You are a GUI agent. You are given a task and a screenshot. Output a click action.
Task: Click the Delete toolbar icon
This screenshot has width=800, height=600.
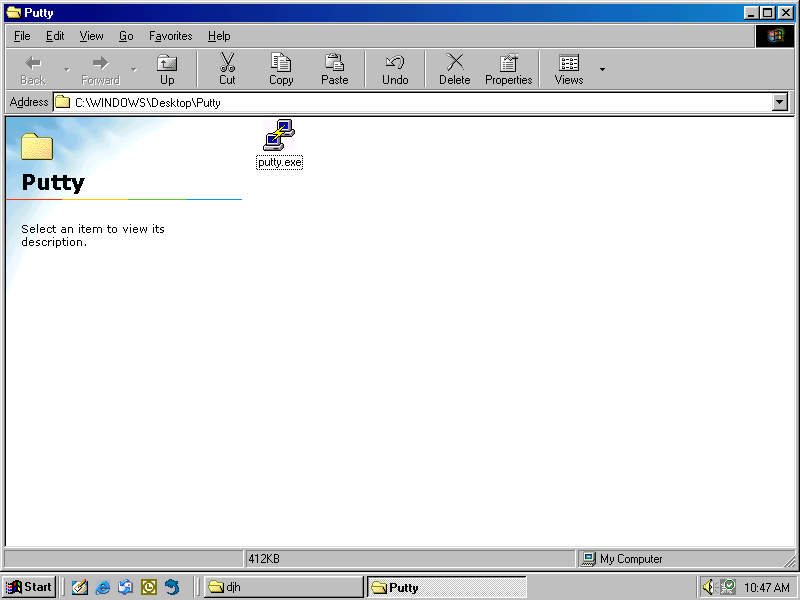pyautogui.click(x=455, y=62)
